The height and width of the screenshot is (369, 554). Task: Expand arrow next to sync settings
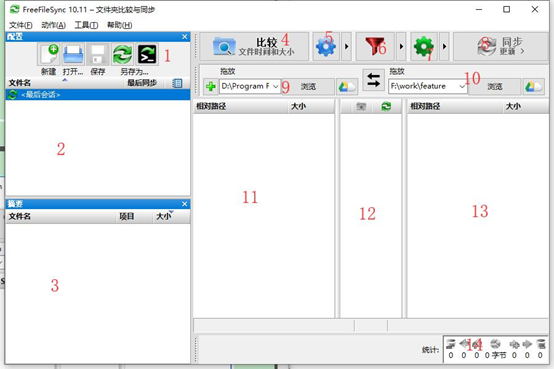pos(444,47)
